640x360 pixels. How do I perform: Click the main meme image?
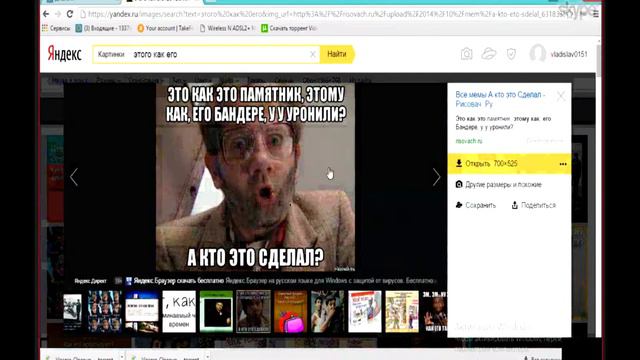coord(256,177)
